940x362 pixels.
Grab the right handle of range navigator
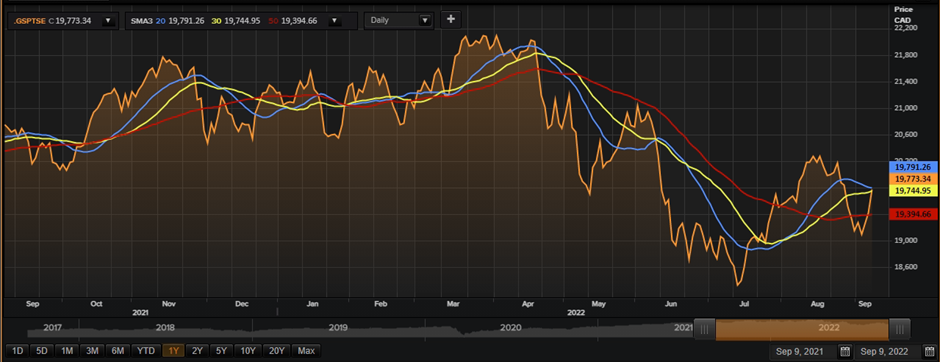click(899, 328)
